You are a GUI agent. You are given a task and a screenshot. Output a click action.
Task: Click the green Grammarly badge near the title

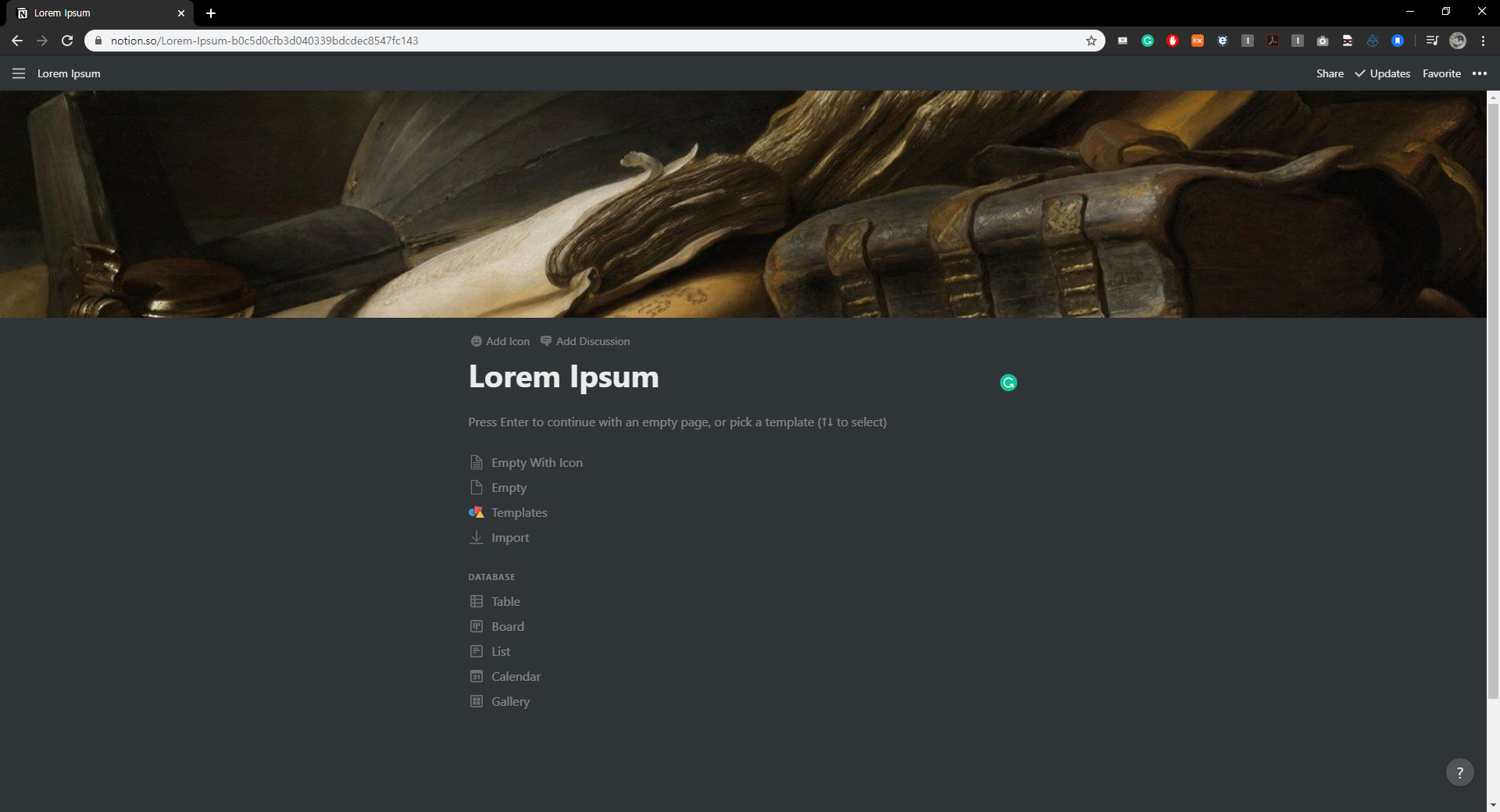click(1009, 383)
